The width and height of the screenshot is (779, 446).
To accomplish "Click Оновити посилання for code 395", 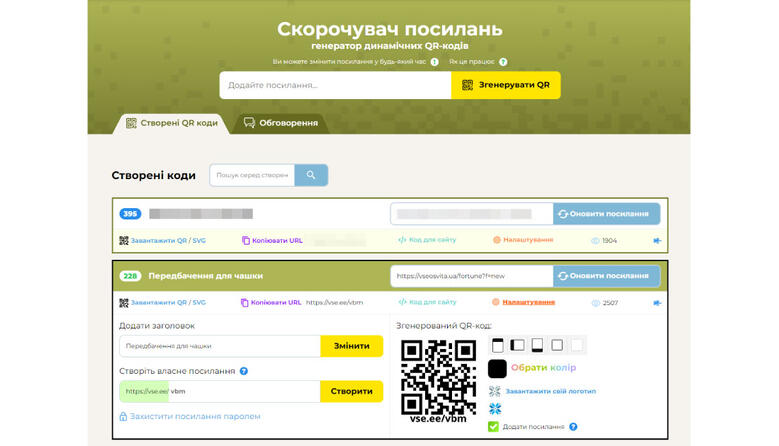I will (607, 214).
